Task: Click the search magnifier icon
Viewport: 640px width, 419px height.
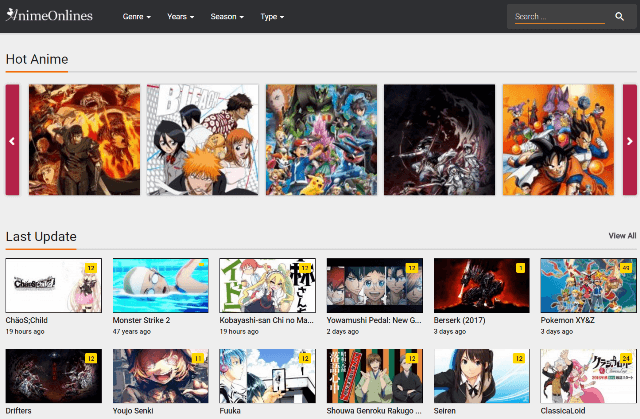Action: (x=619, y=16)
